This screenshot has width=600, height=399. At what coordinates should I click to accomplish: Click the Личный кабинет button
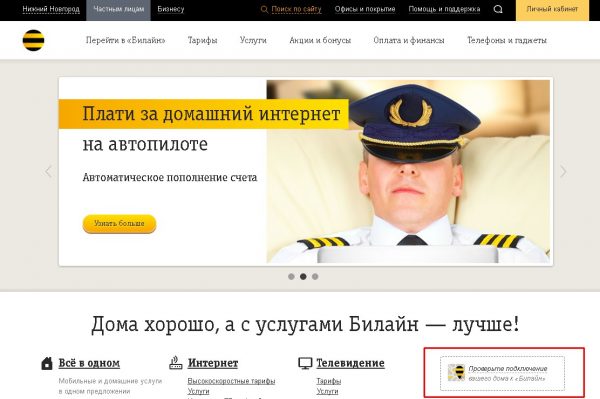pyautogui.click(x=552, y=9)
